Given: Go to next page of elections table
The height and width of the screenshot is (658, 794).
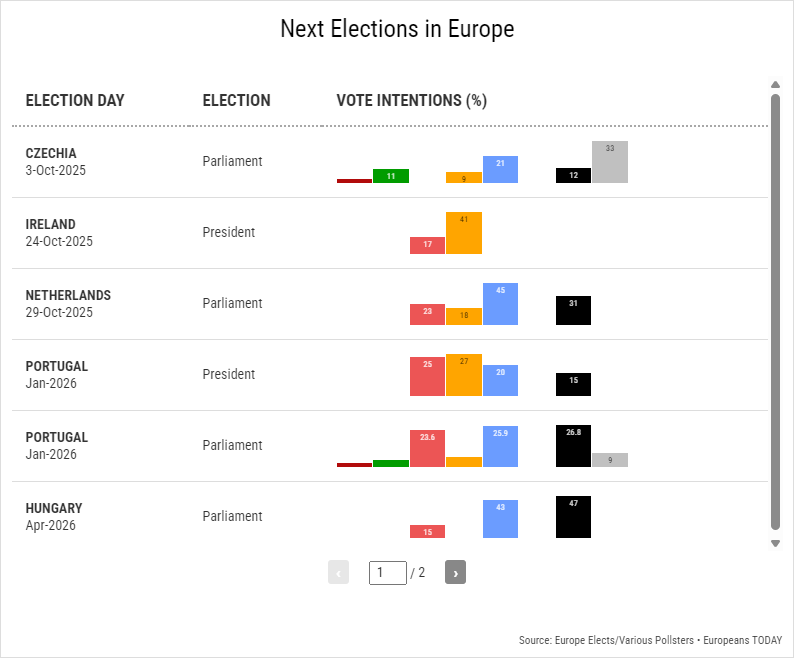Looking at the screenshot, I should (455, 573).
